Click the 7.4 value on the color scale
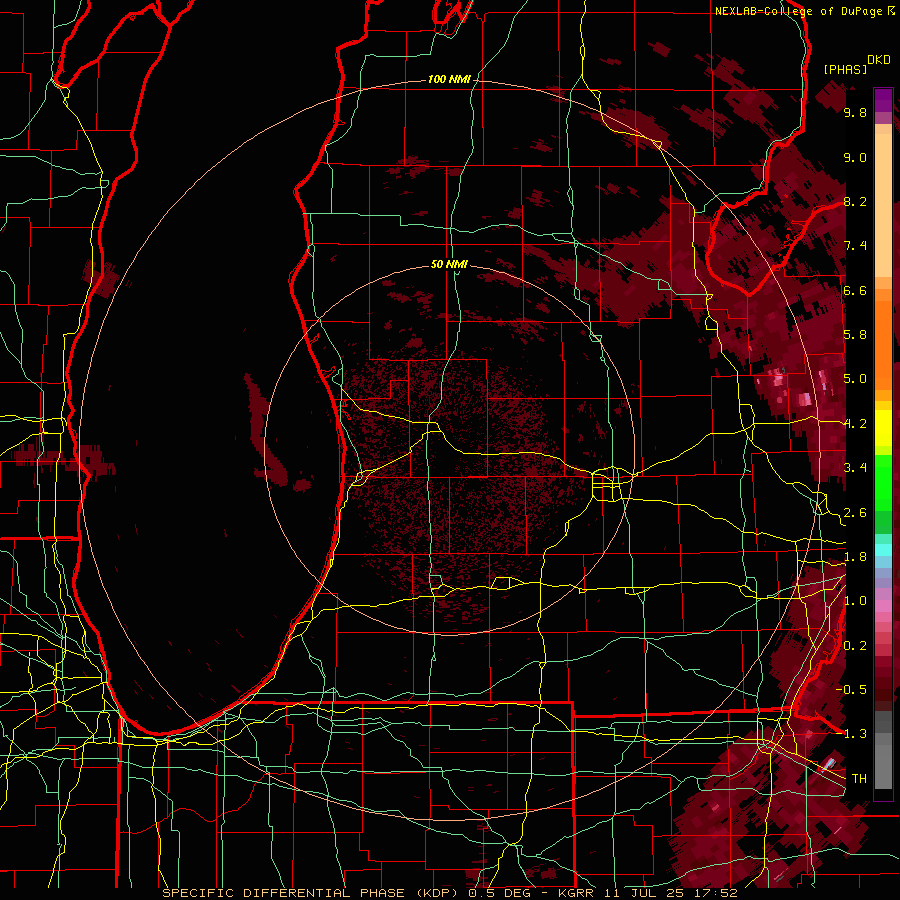Viewport: 900px width, 900px height. (x=855, y=246)
